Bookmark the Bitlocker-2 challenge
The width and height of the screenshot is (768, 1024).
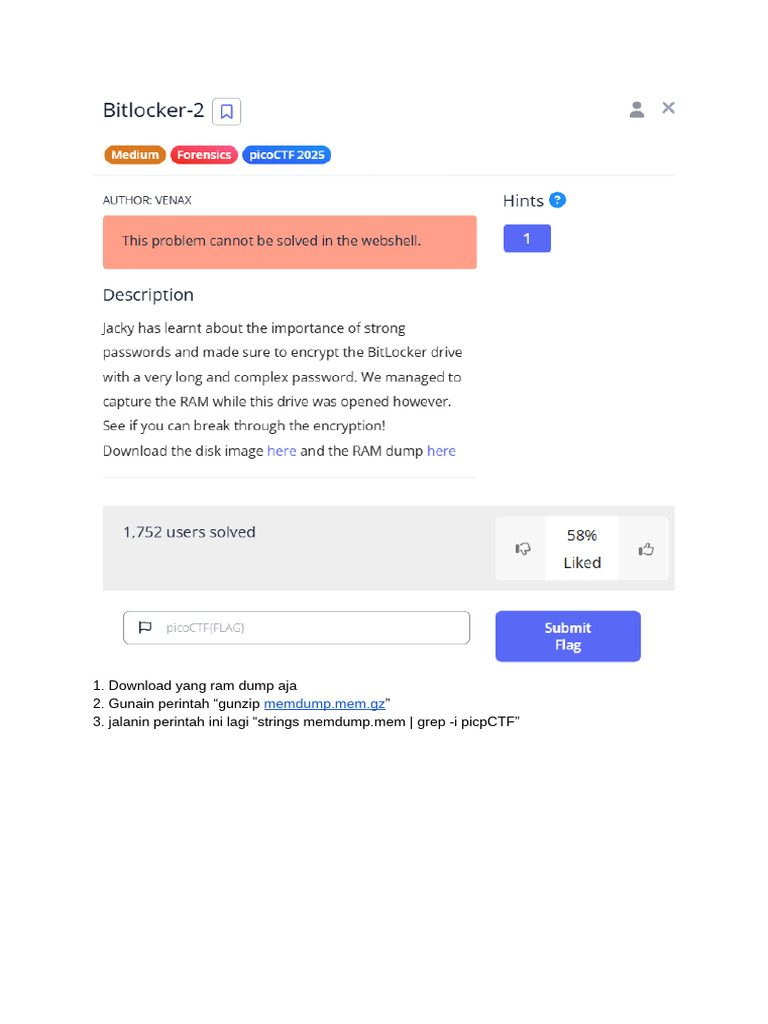click(x=226, y=112)
